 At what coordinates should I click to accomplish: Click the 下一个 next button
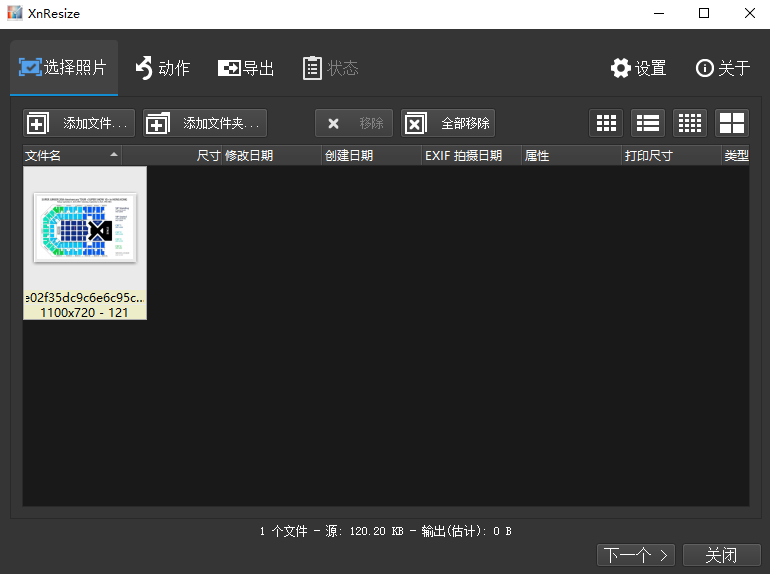pyautogui.click(x=636, y=555)
